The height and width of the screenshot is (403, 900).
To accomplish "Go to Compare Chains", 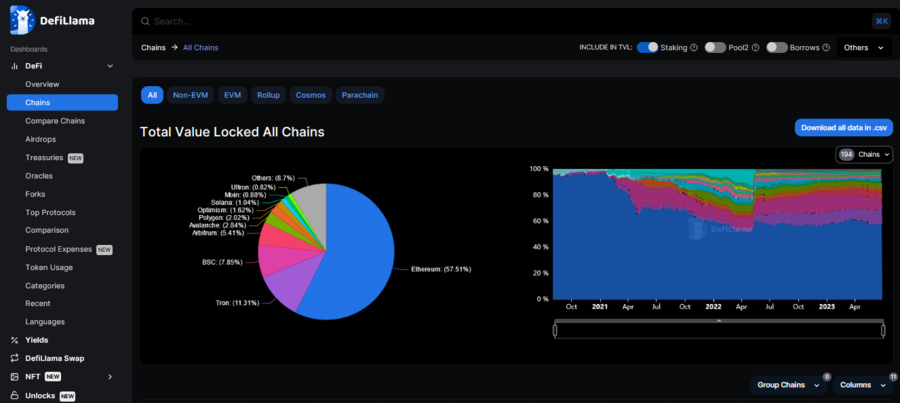I will [x=55, y=121].
